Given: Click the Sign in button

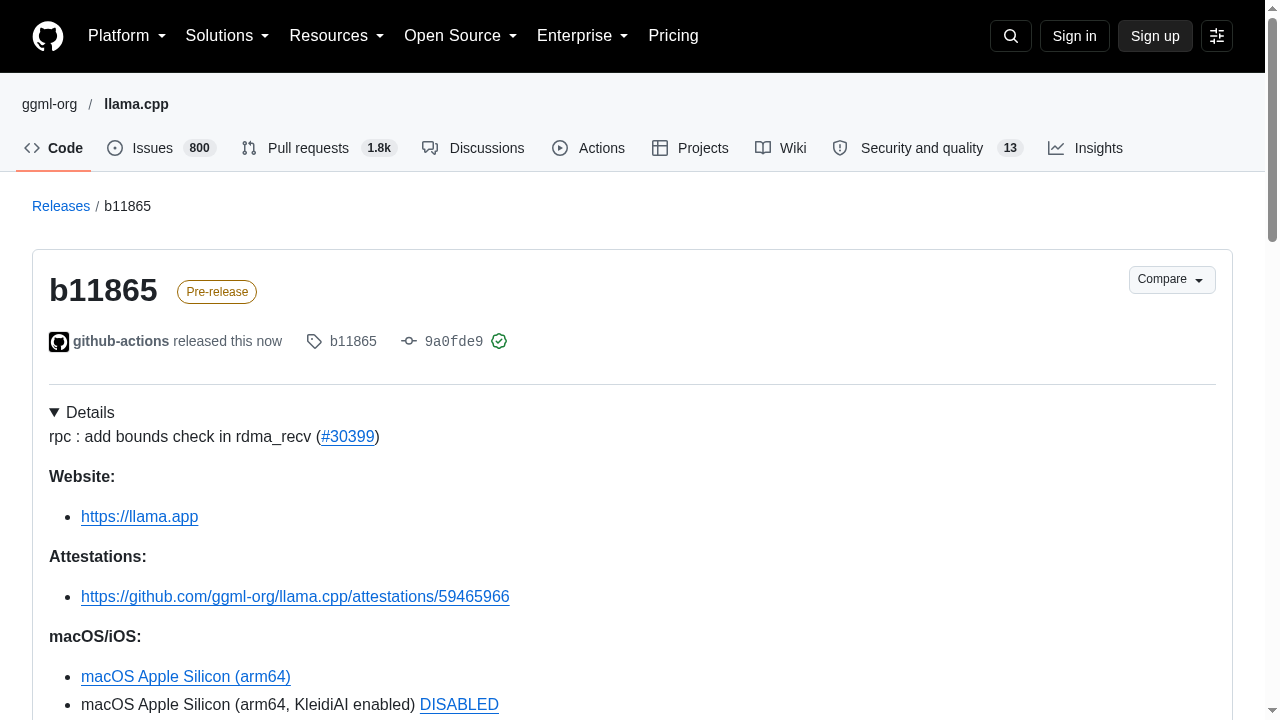Looking at the screenshot, I should coord(1075,36).
